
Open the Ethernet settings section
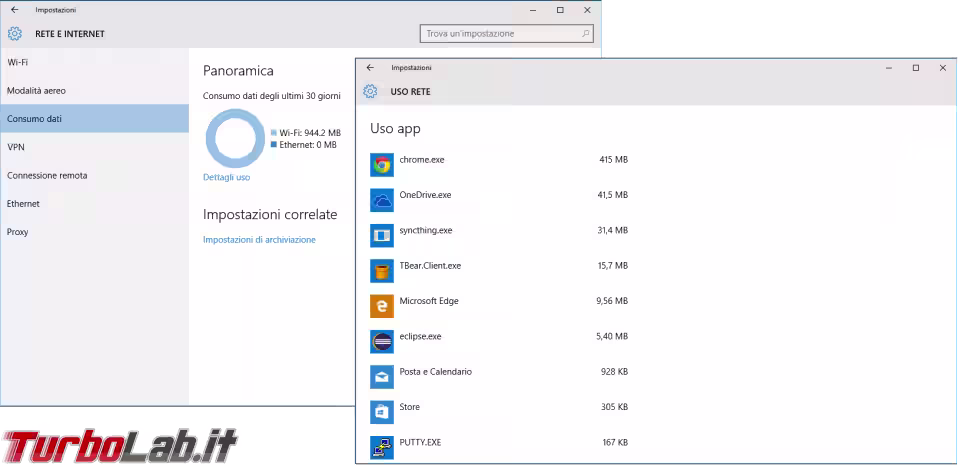94,203
